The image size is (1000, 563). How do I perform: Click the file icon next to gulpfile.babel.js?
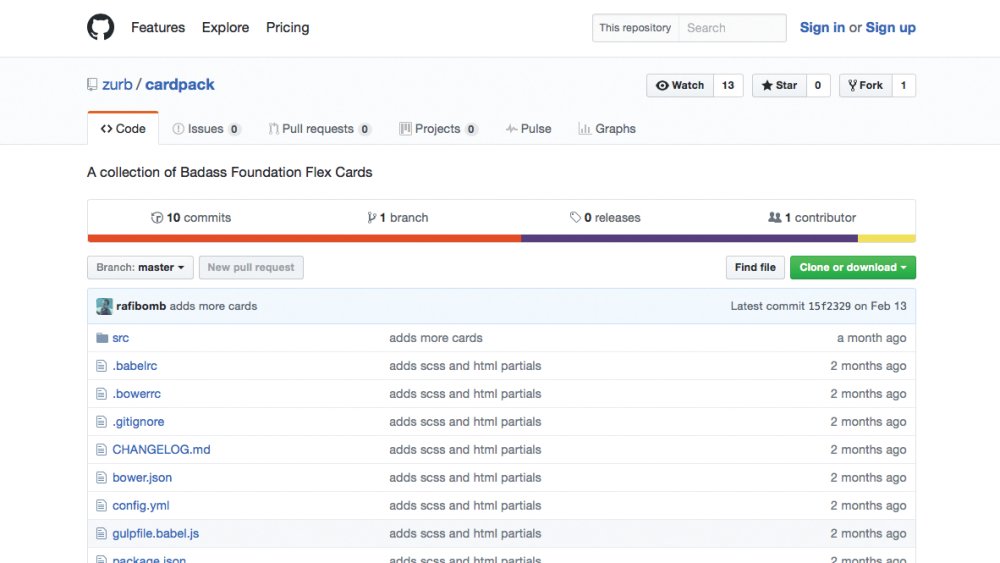[x=101, y=534]
